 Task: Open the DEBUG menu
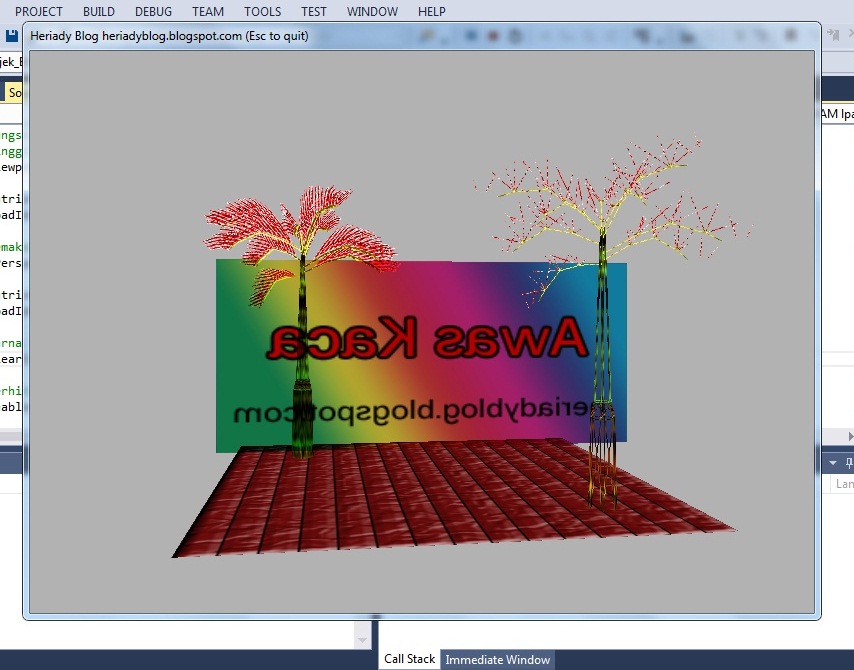click(153, 11)
